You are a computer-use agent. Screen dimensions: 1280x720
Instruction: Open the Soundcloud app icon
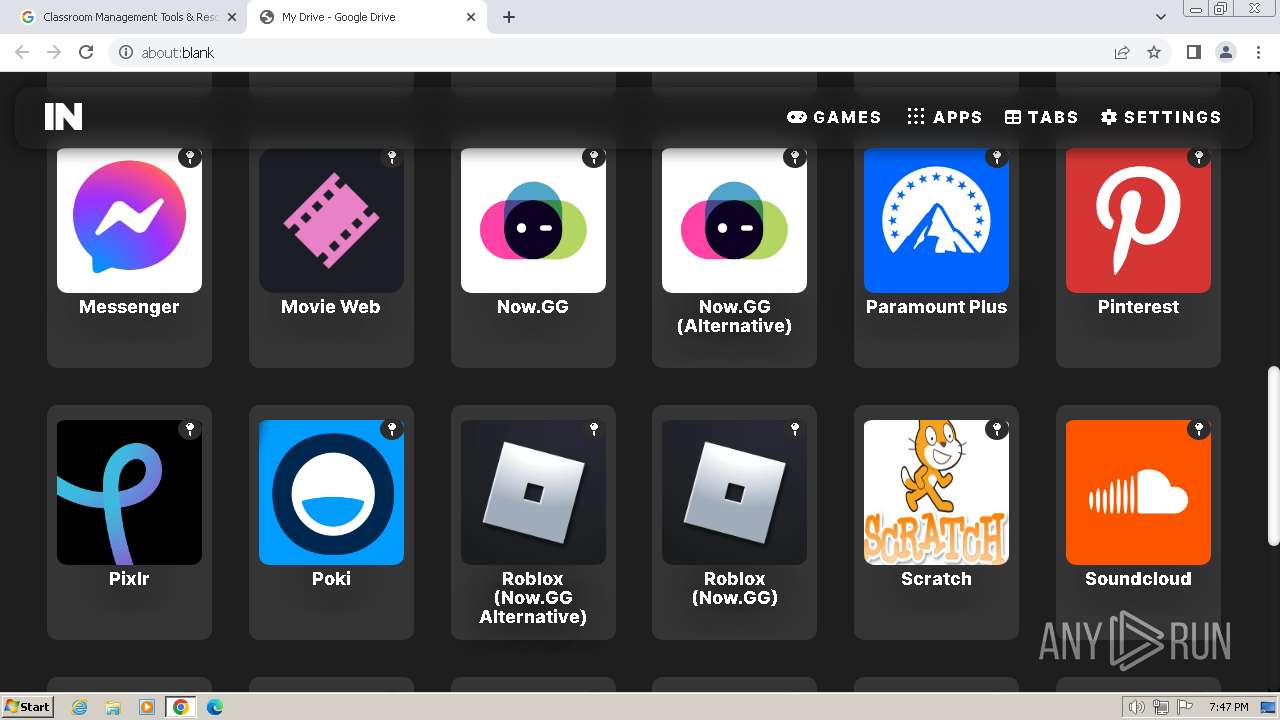coord(1138,492)
